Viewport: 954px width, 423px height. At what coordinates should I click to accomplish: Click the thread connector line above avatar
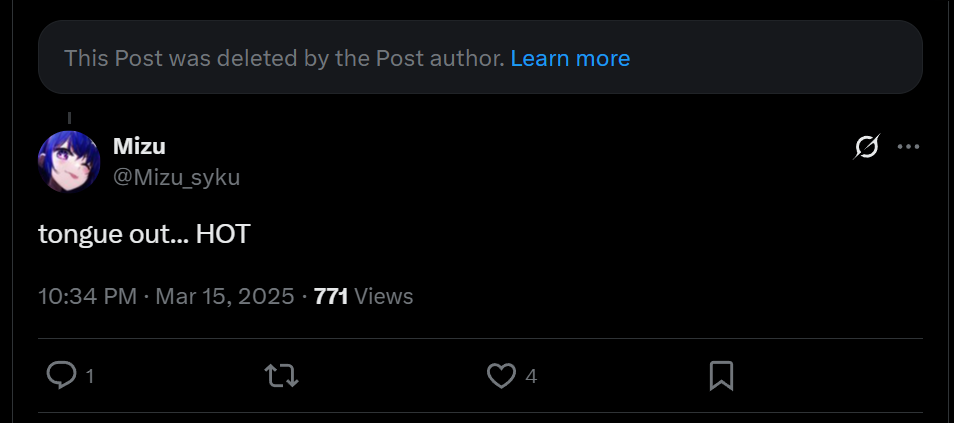69,118
